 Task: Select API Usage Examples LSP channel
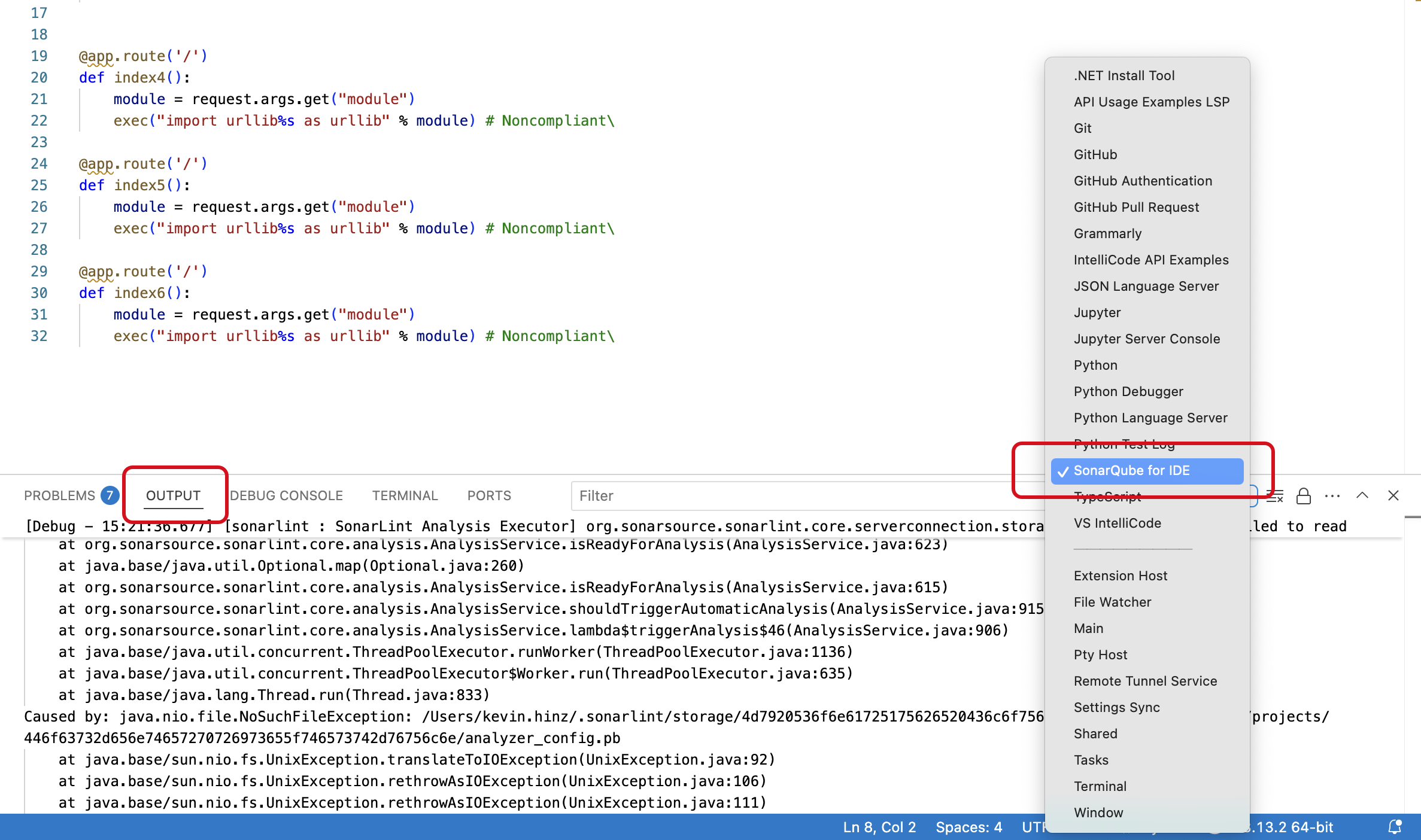point(1147,102)
